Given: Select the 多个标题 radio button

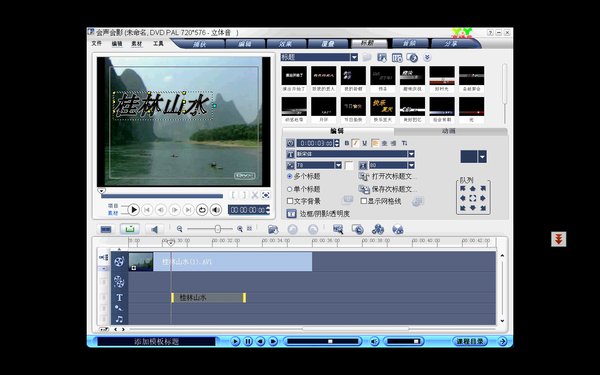Looking at the screenshot, I should coord(290,176).
